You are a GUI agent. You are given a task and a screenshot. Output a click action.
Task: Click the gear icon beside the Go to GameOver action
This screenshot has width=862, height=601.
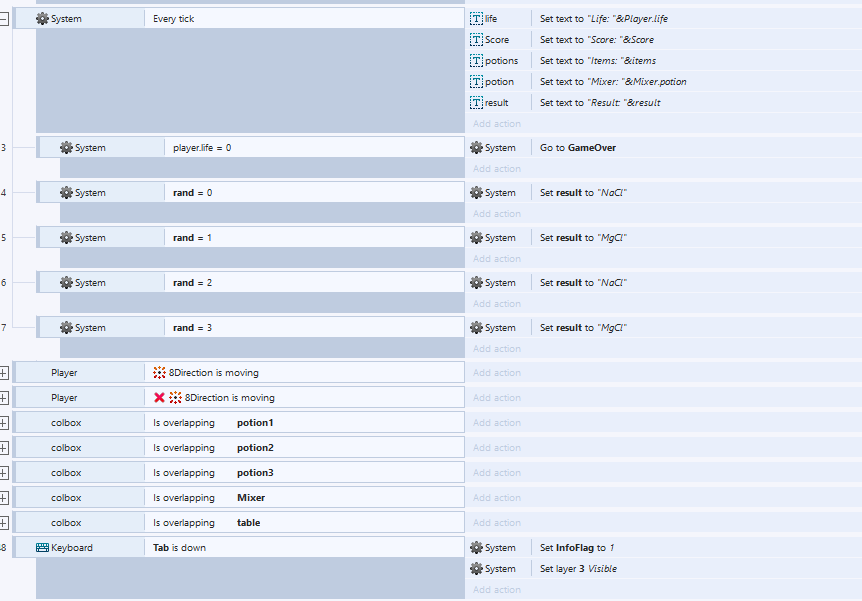point(476,147)
